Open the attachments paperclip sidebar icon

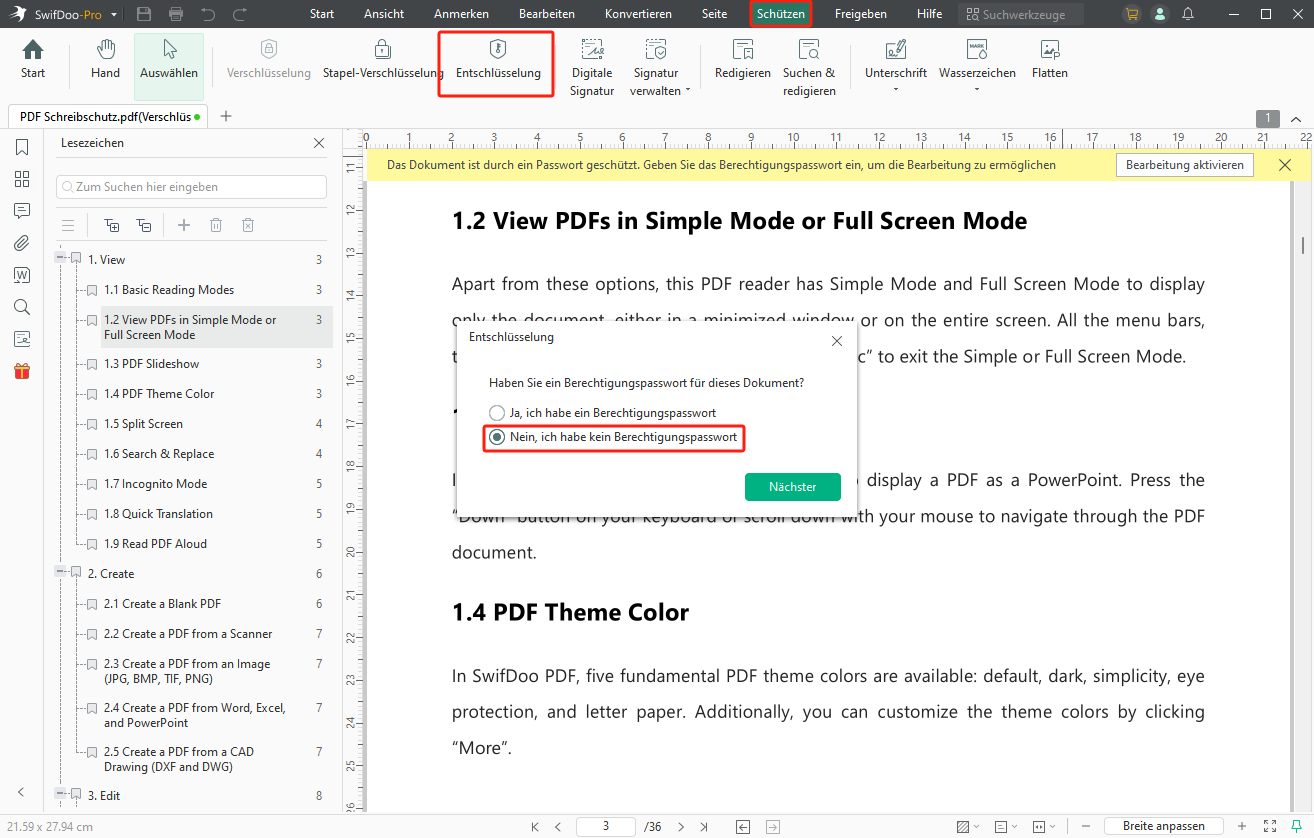[22, 243]
